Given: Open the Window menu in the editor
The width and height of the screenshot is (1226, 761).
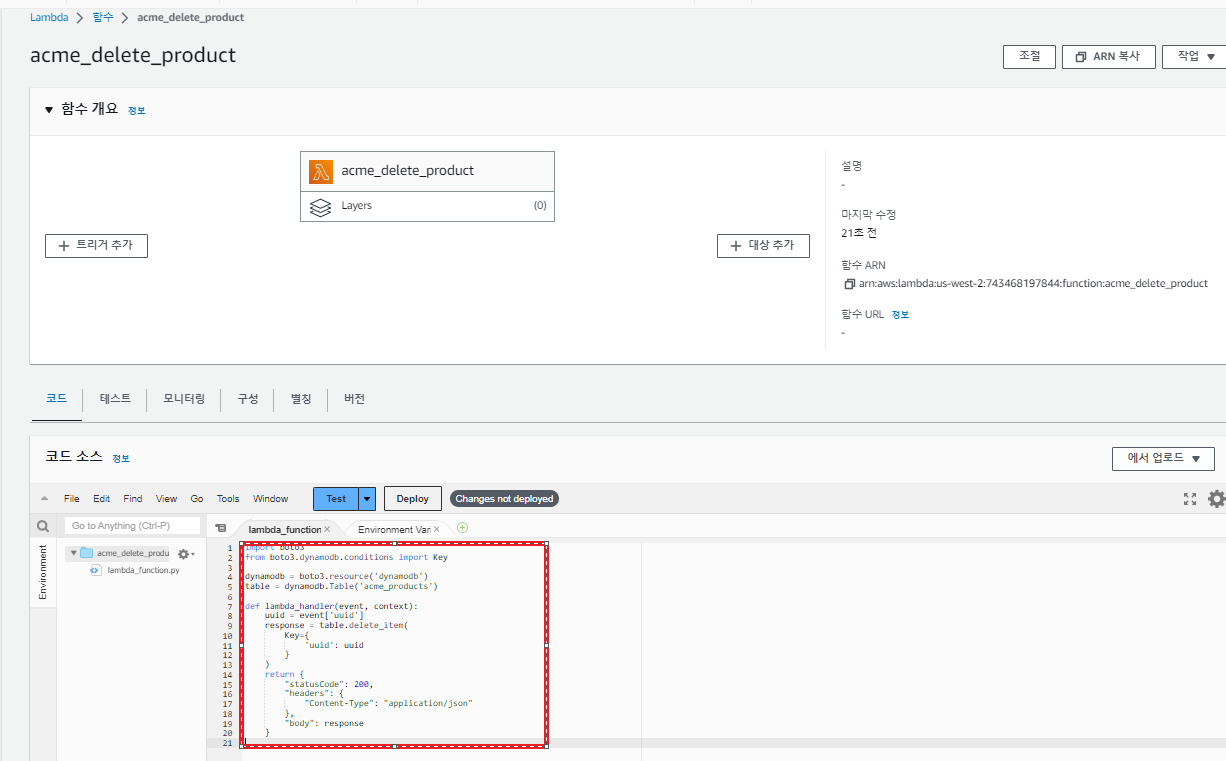Looking at the screenshot, I should coord(270,498).
